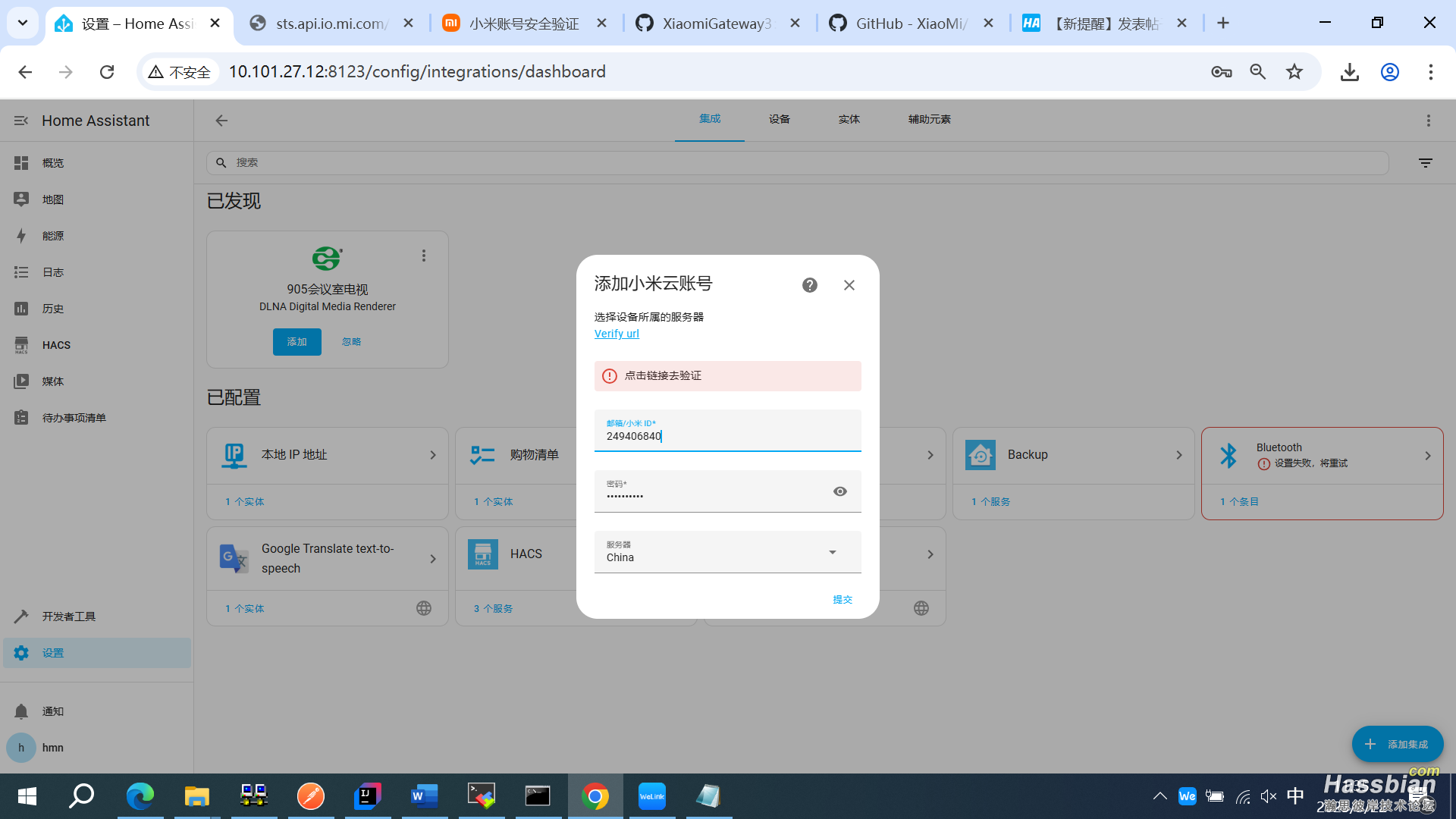Screen dimensions: 1456x819
Task: Open 媒体 media in sidebar
Action: 97,381
